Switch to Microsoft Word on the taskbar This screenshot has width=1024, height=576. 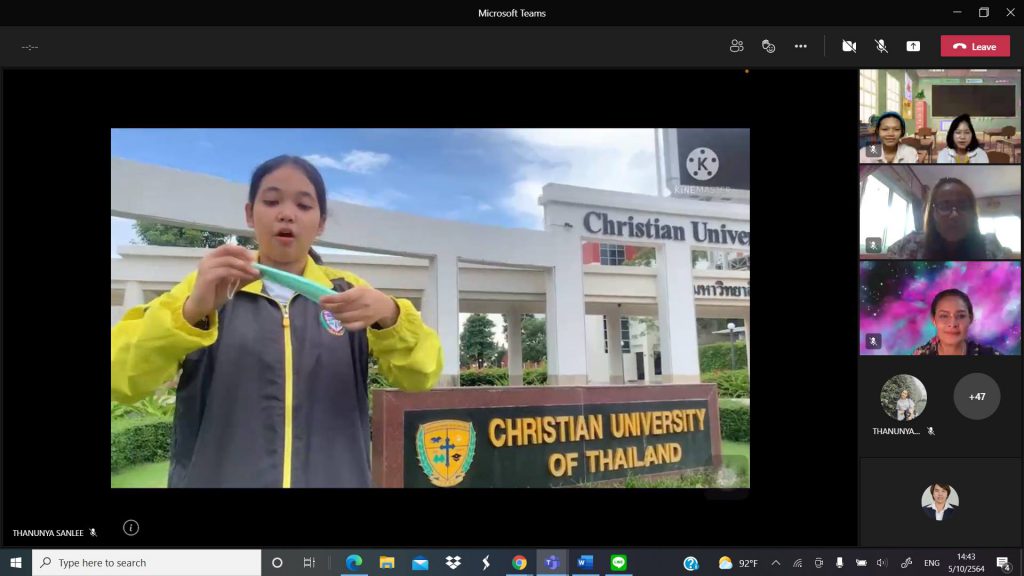pyautogui.click(x=585, y=562)
